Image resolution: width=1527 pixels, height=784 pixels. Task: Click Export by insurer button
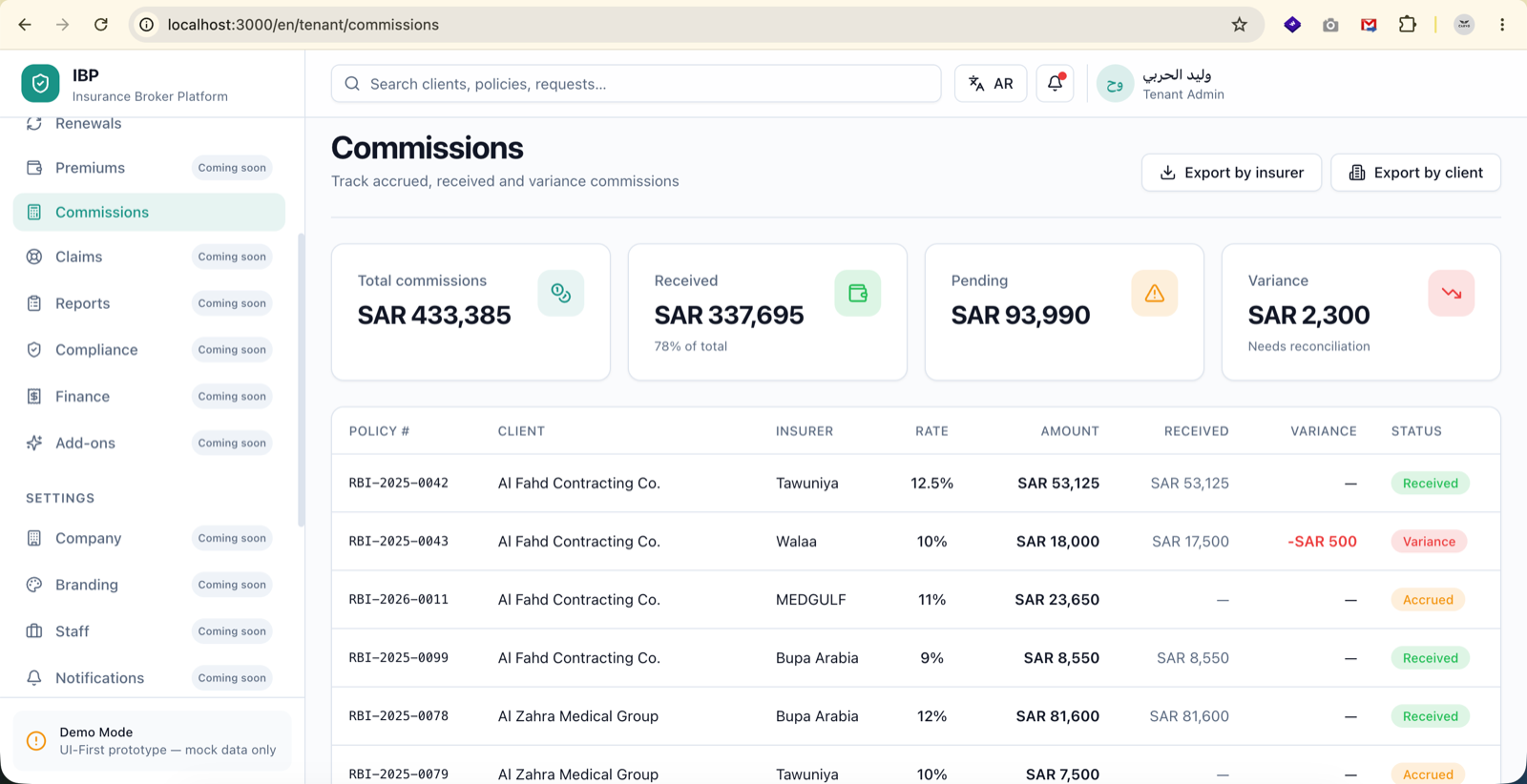pos(1231,173)
